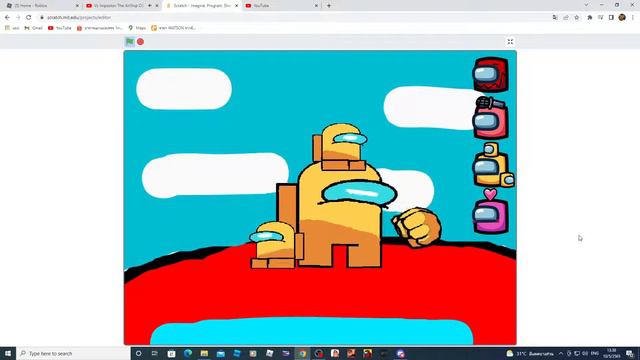Switch to the Home - Roblox tab
This screenshot has height=360, width=640.
(x=41, y=6)
